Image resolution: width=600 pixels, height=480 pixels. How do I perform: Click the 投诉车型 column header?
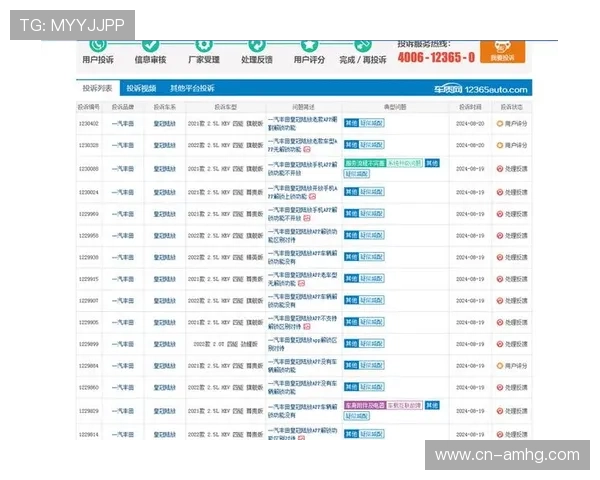(x=225, y=107)
